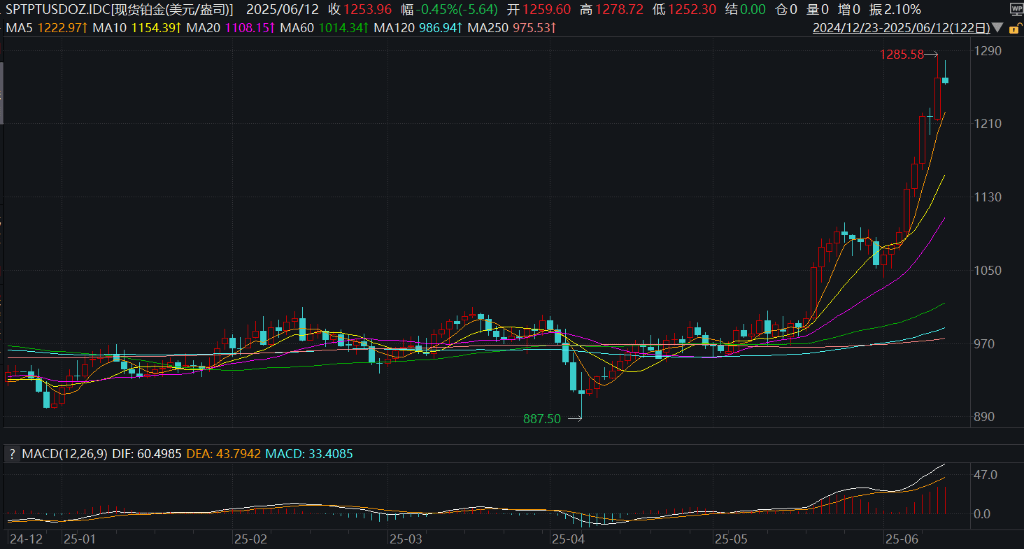Screen dimensions: 1024x549
Task: Open date range 2024/12/23-2025/06/12 link
Action: (901, 28)
